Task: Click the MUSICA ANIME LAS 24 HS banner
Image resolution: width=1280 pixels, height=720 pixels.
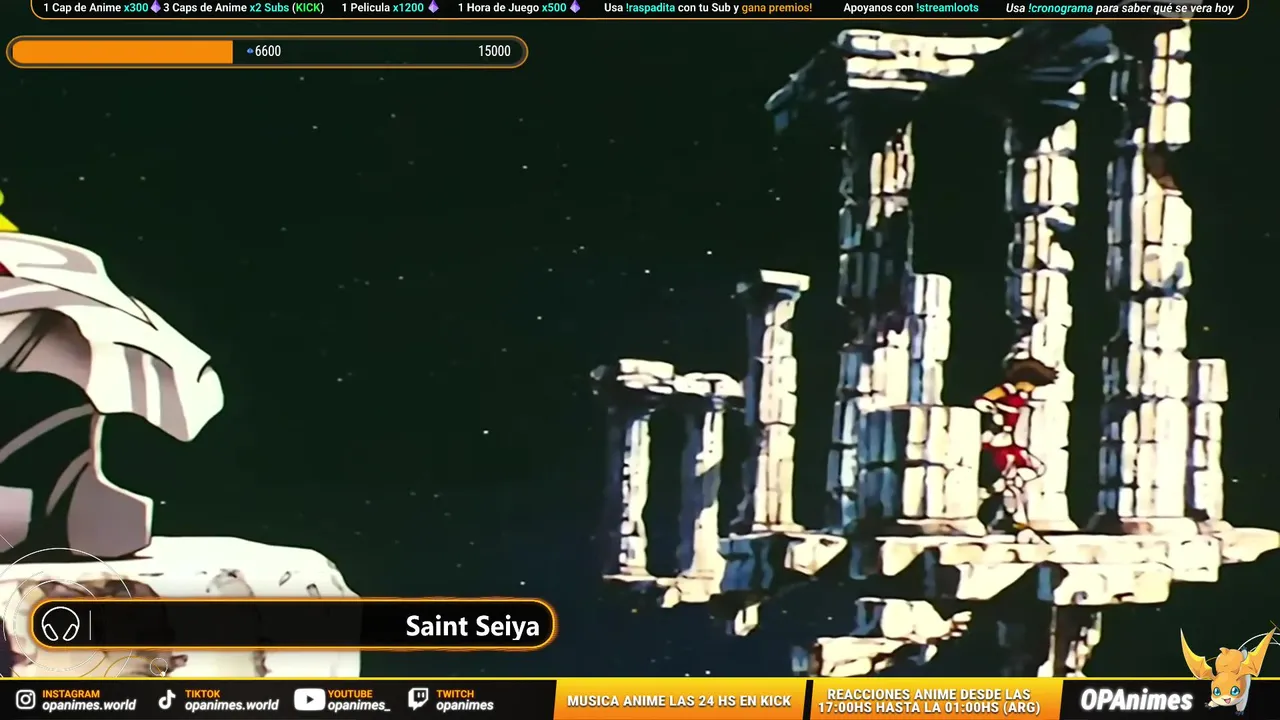Action: [x=679, y=701]
